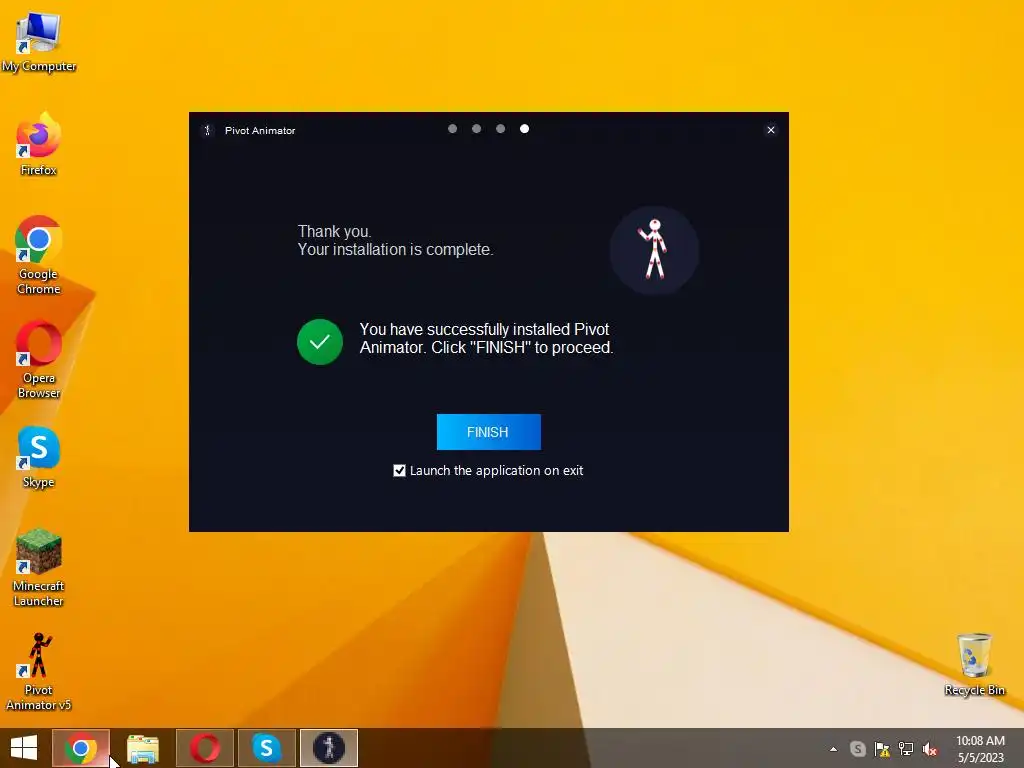Click the stick figure logo in installer
1024x768 pixels.
tap(654, 250)
